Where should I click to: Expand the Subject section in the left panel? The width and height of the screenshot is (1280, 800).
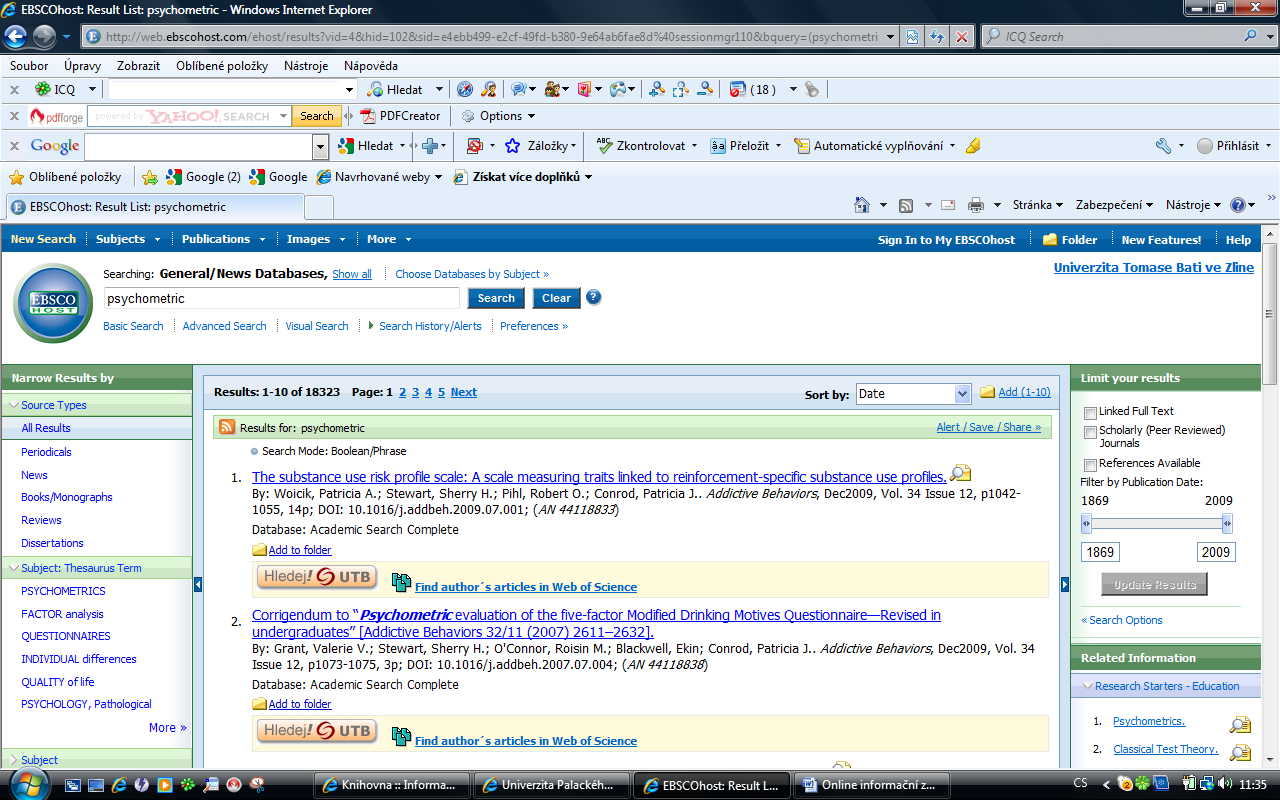point(13,760)
